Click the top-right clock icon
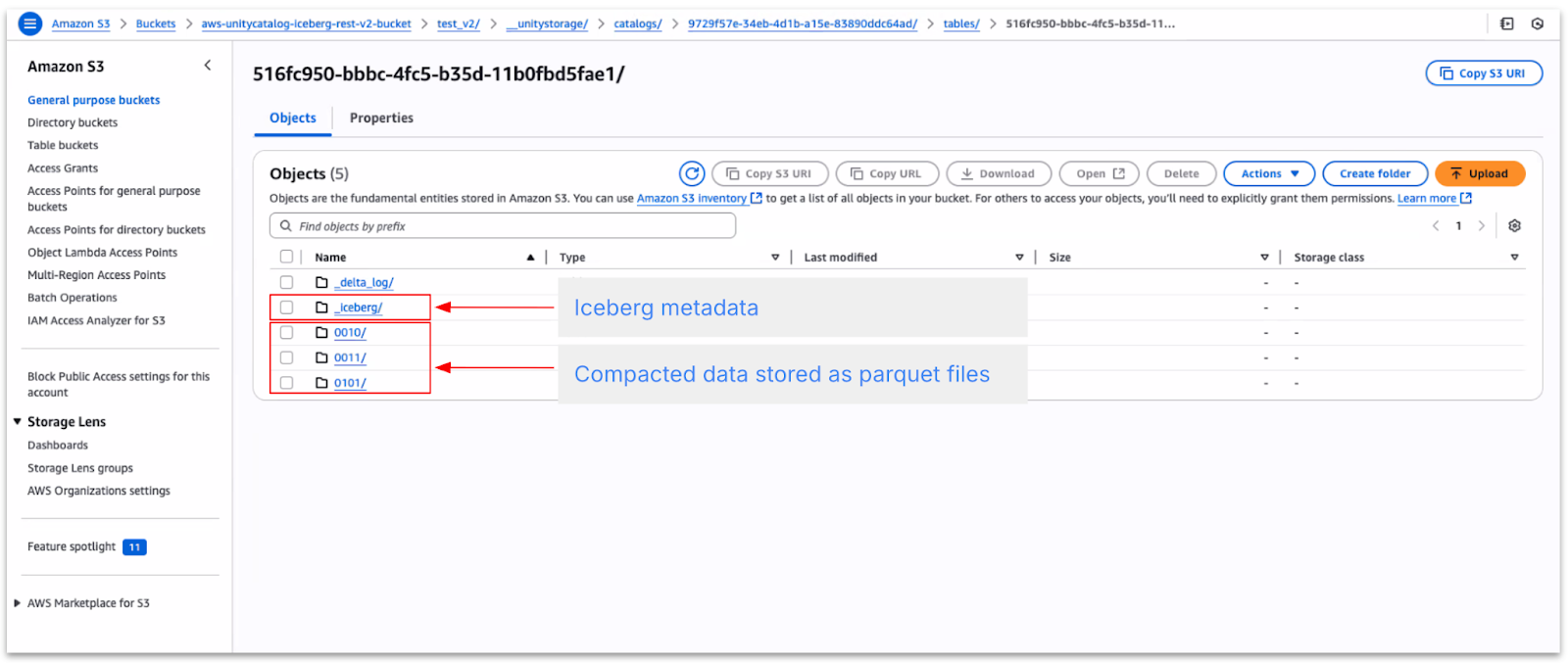This screenshot has height=663, width=1568. click(x=1538, y=24)
